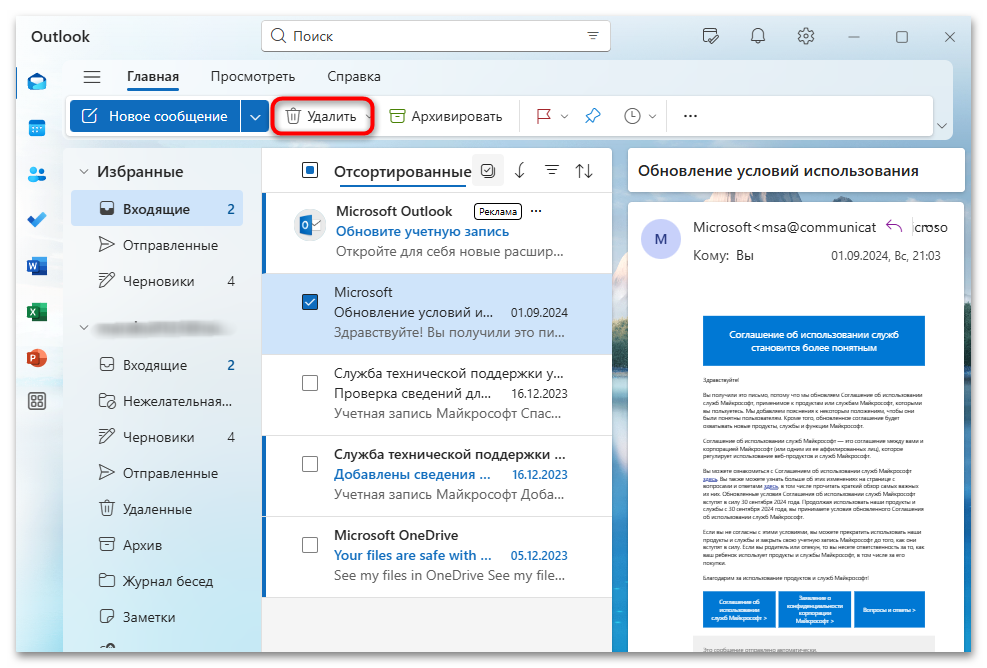Screen dimensions: 987x668
Task: Click the Новое сообщение button
Action: pos(155,116)
